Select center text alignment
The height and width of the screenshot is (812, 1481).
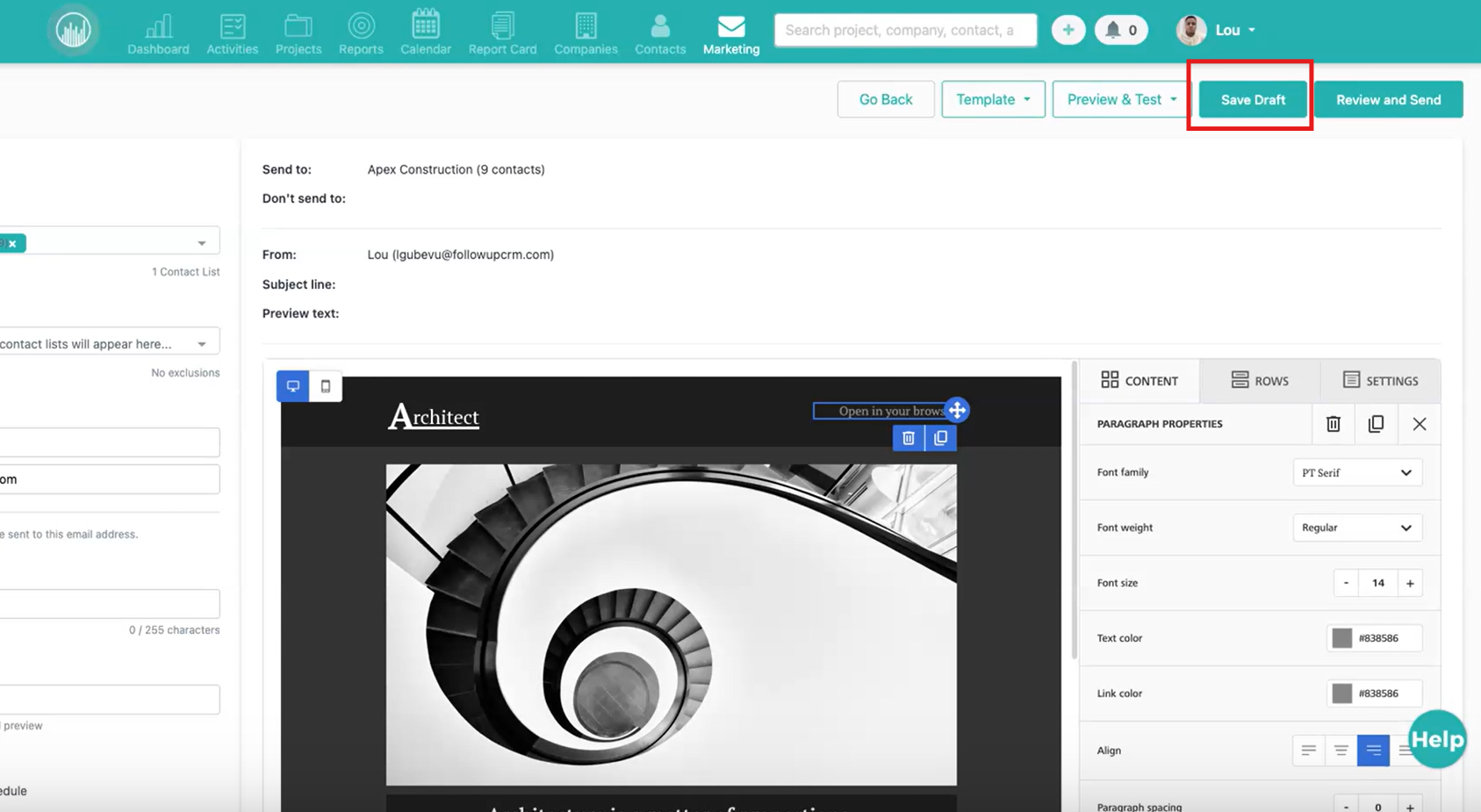click(1341, 751)
